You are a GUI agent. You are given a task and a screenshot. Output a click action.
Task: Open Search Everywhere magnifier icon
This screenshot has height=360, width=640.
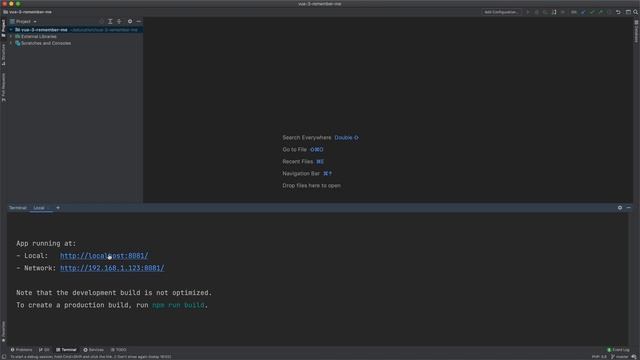pos(636,12)
